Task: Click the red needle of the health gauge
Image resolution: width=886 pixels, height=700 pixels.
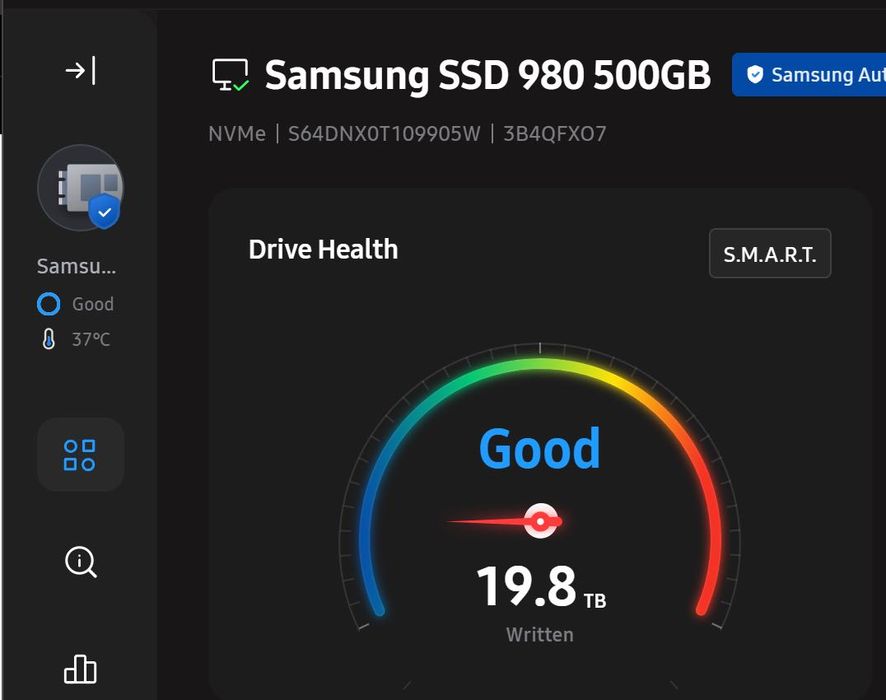Action: (505, 521)
